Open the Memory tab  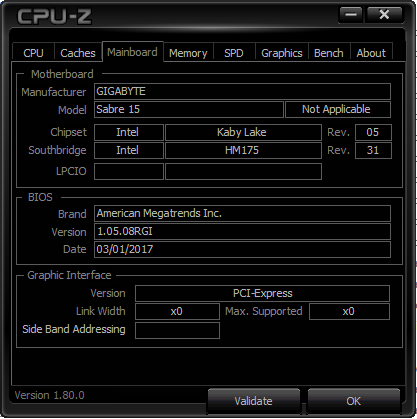(x=188, y=53)
